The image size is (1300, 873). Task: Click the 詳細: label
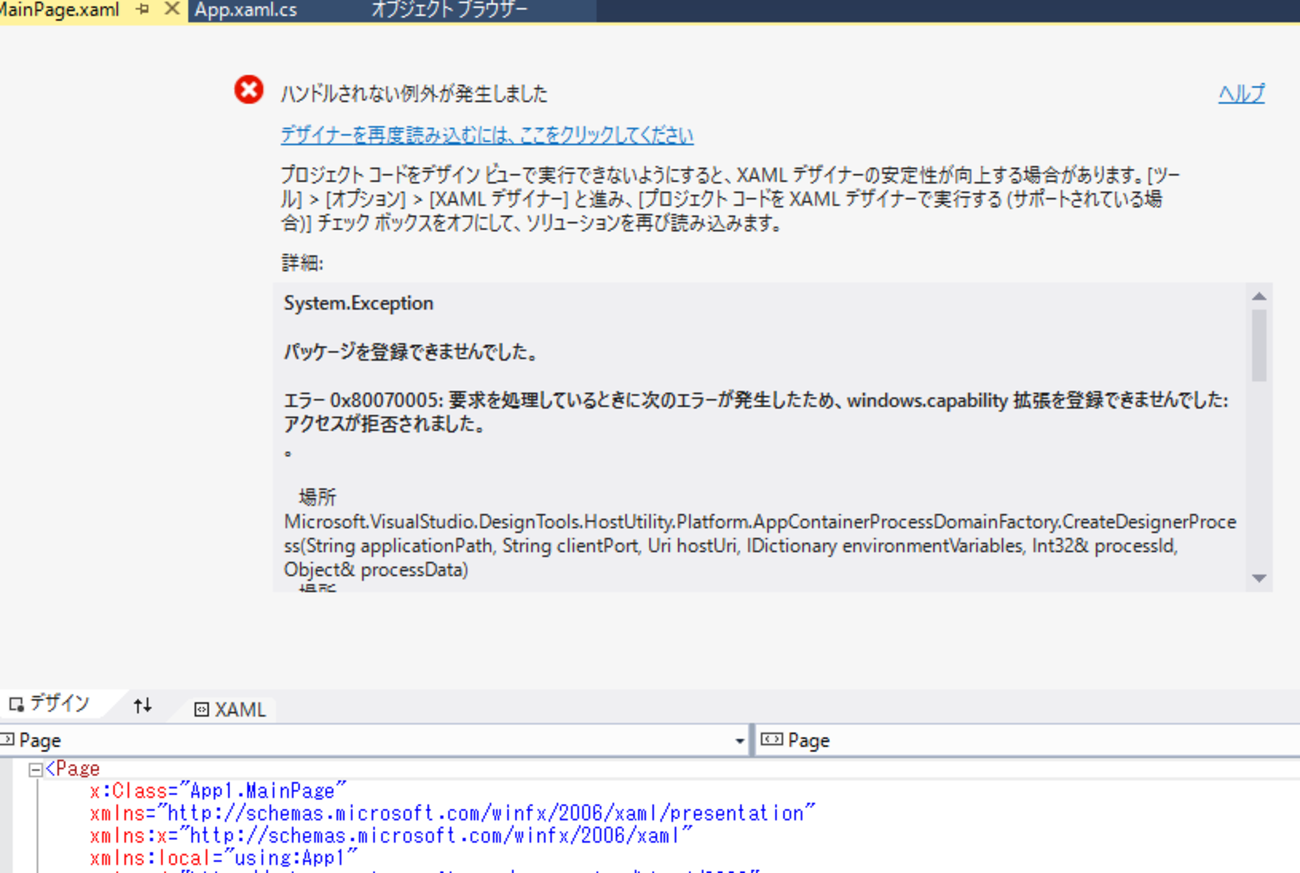pos(302,264)
